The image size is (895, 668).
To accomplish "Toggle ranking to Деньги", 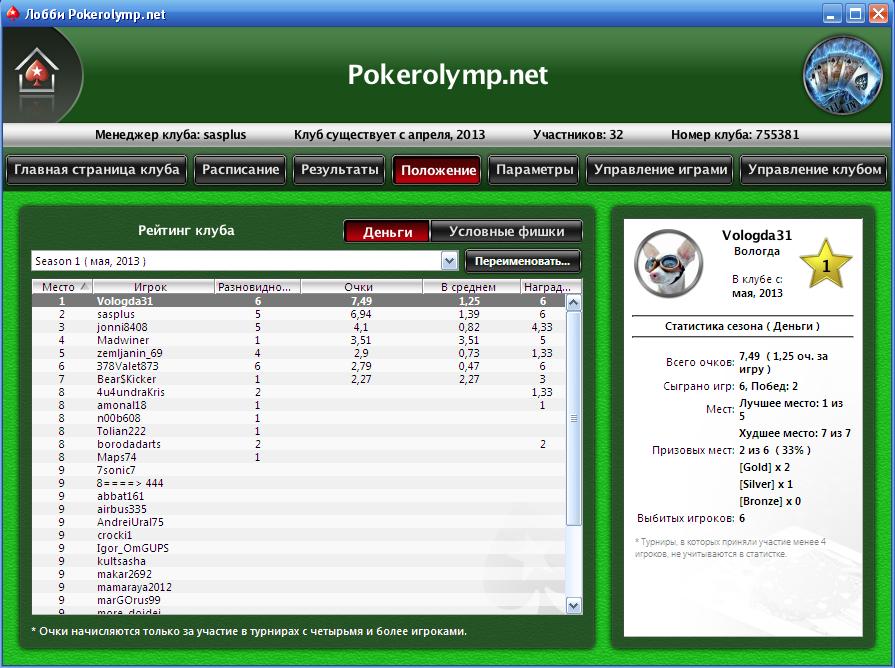I will tap(387, 232).
